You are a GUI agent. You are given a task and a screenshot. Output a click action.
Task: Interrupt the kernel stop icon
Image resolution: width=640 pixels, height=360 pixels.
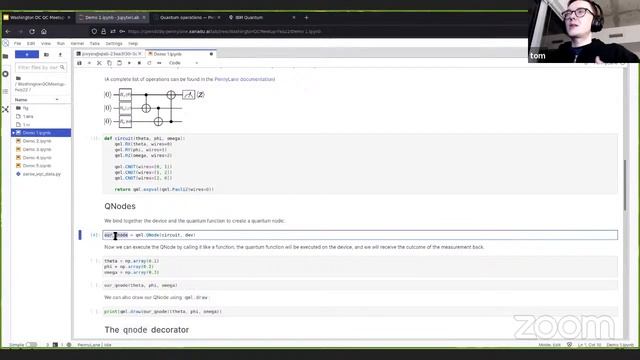pyautogui.click(x=139, y=63)
